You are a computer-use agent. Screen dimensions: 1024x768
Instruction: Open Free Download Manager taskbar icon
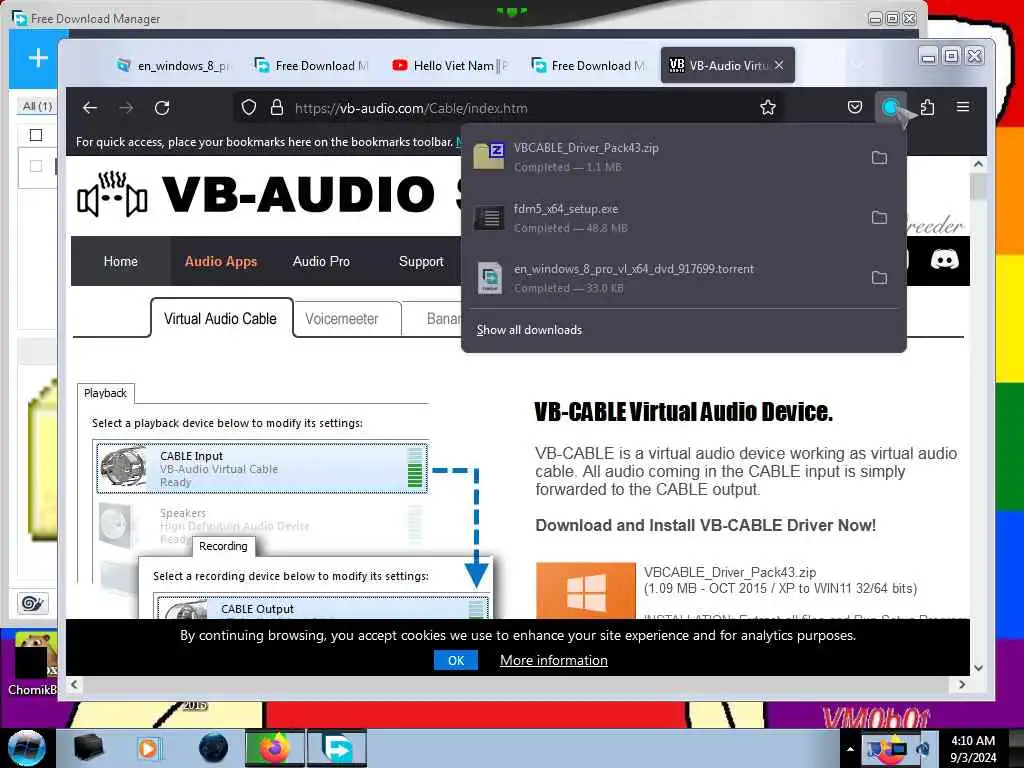pyautogui.click(x=337, y=748)
